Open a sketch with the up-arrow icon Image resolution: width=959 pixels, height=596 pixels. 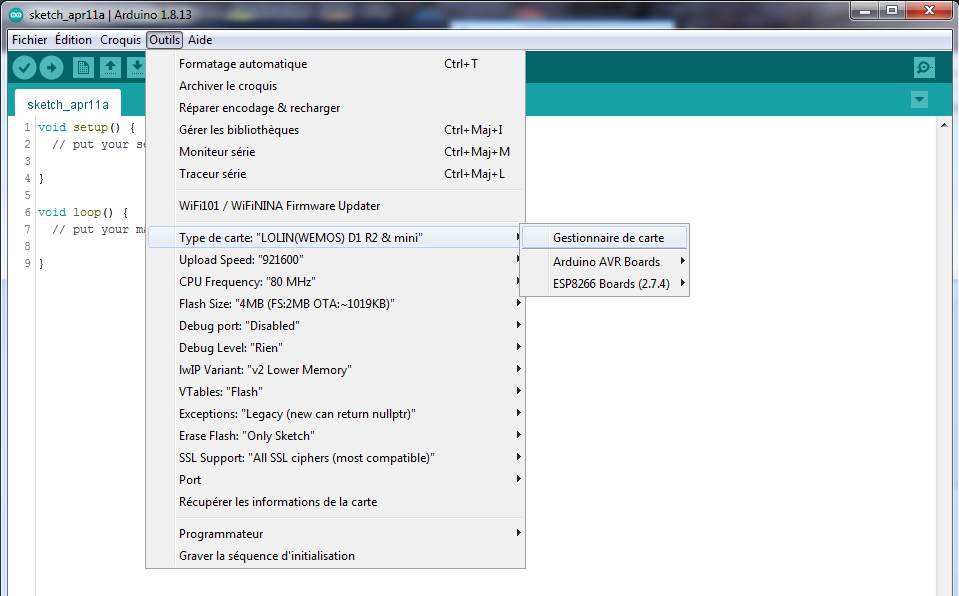pyautogui.click(x=110, y=67)
